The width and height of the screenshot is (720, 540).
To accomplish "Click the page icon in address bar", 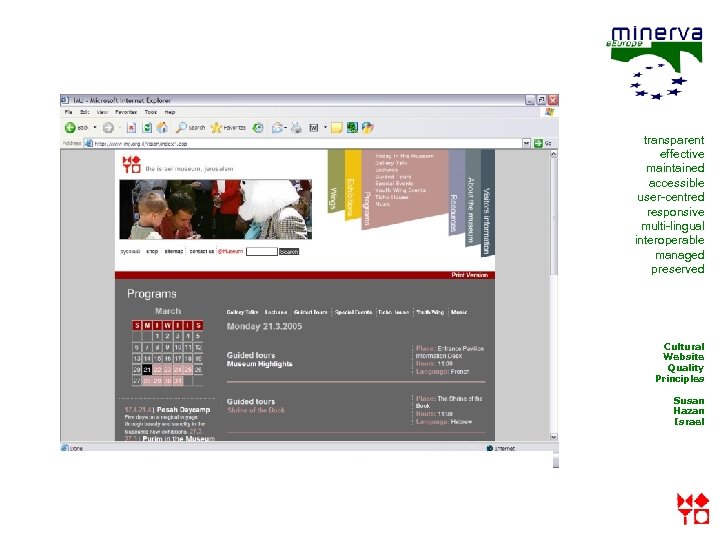I will point(89,143).
